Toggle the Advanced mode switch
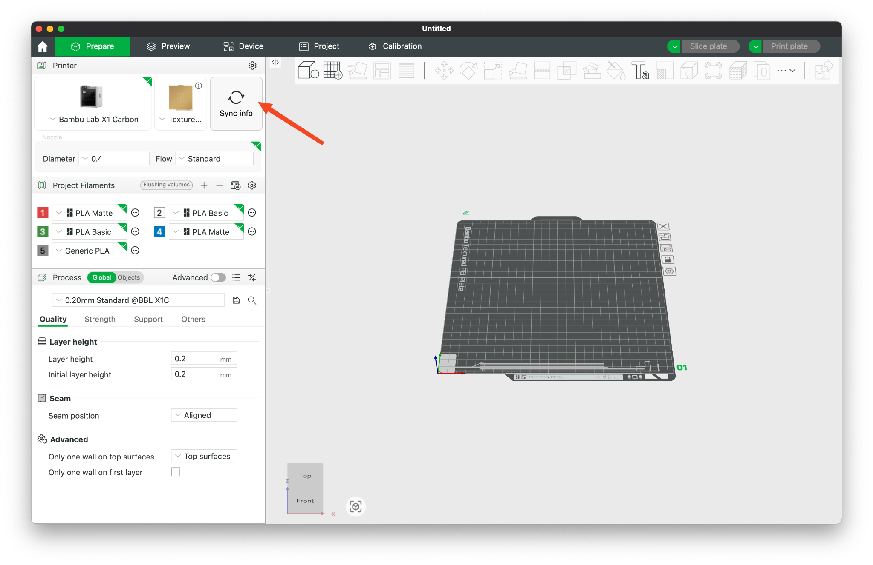Viewport: 873px width, 565px height. [x=217, y=278]
